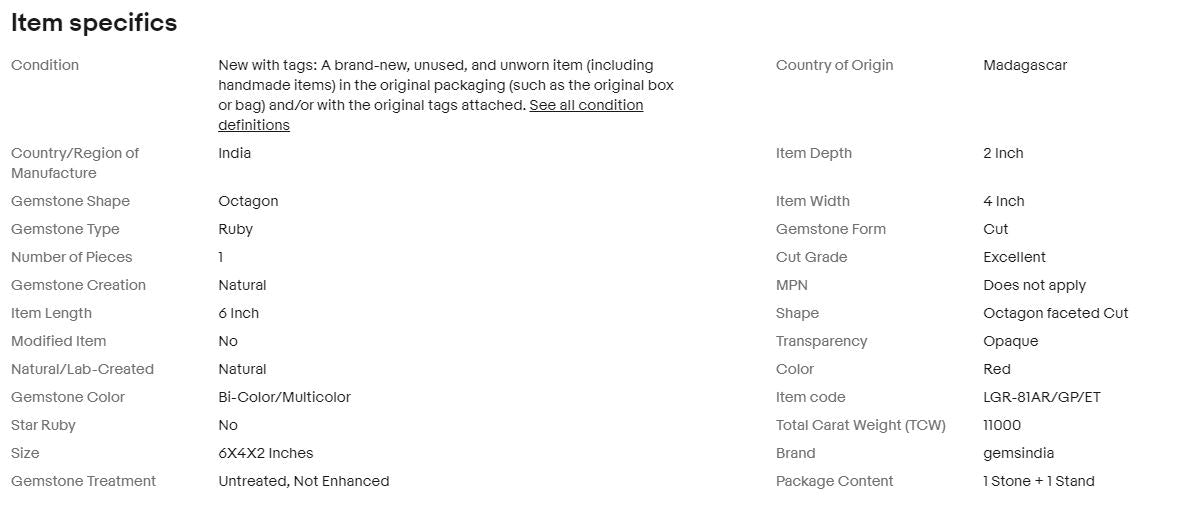Screen dimensions: 1193x513
Task: Open the See all condition definitions link
Action: pyautogui.click(x=431, y=115)
